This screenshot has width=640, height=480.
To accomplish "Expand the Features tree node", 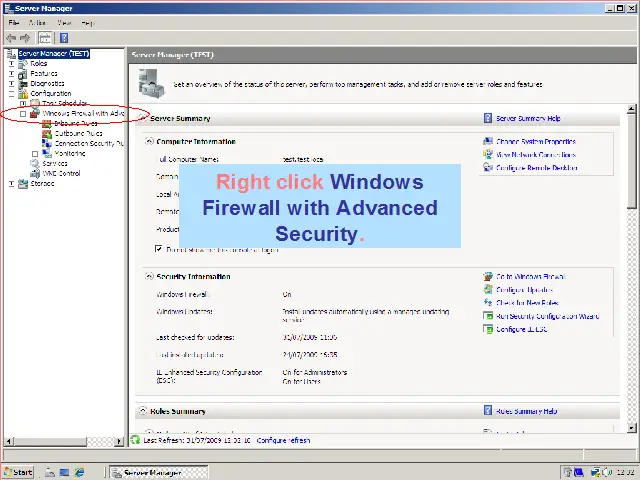I will pos(11,74).
